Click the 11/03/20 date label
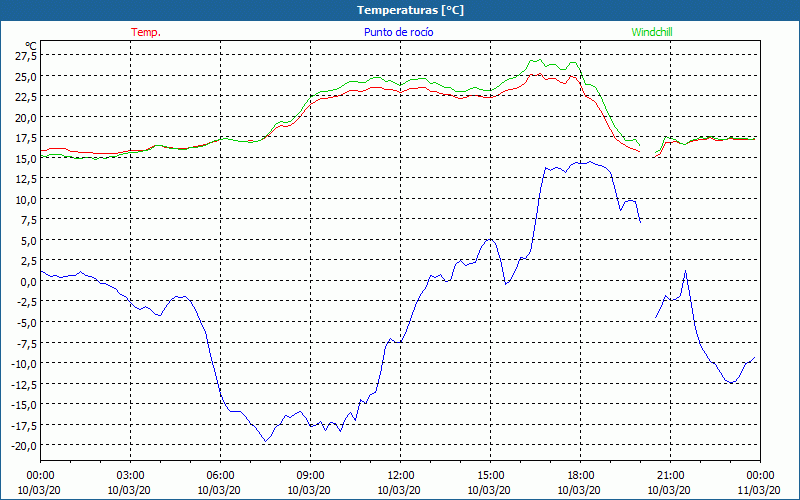800x500 pixels. click(759, 490)
